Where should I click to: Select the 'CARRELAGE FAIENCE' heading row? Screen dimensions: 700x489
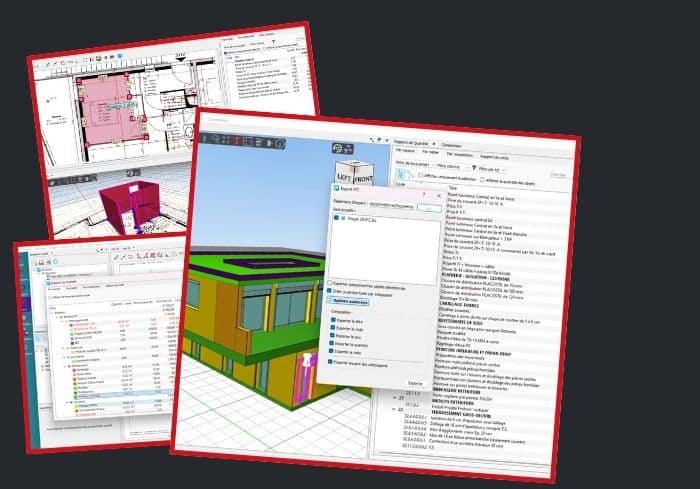[x=459, y=305]
